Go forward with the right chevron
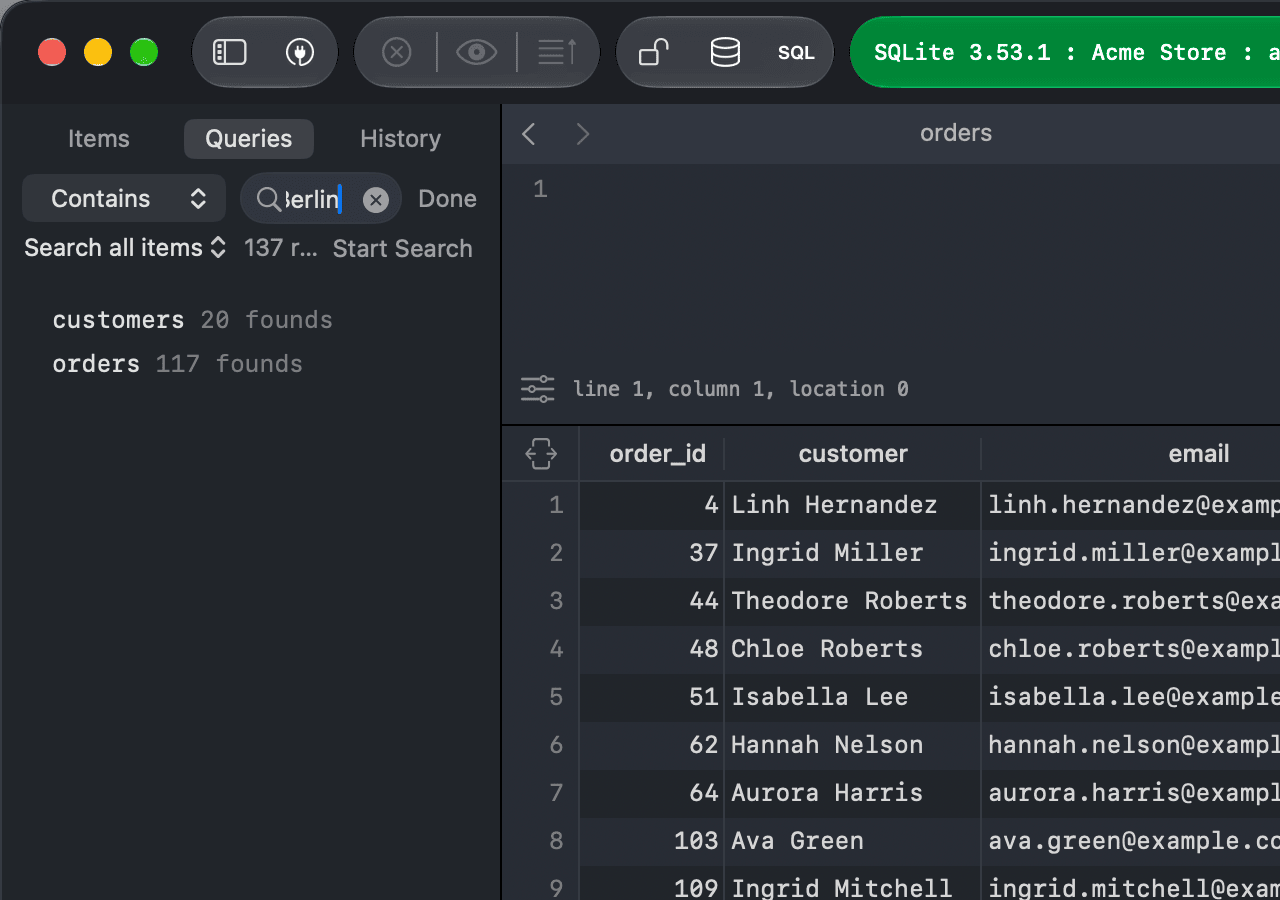 click(x=583, y=134)
